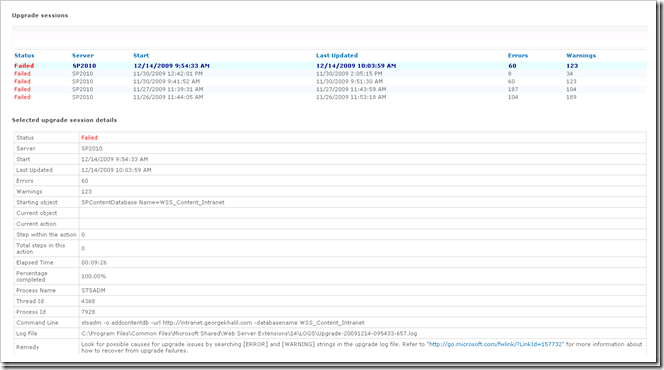The width and height of the screenshot is (664, 370).
Task: Click the Log File path value
Action: point(249,334)
